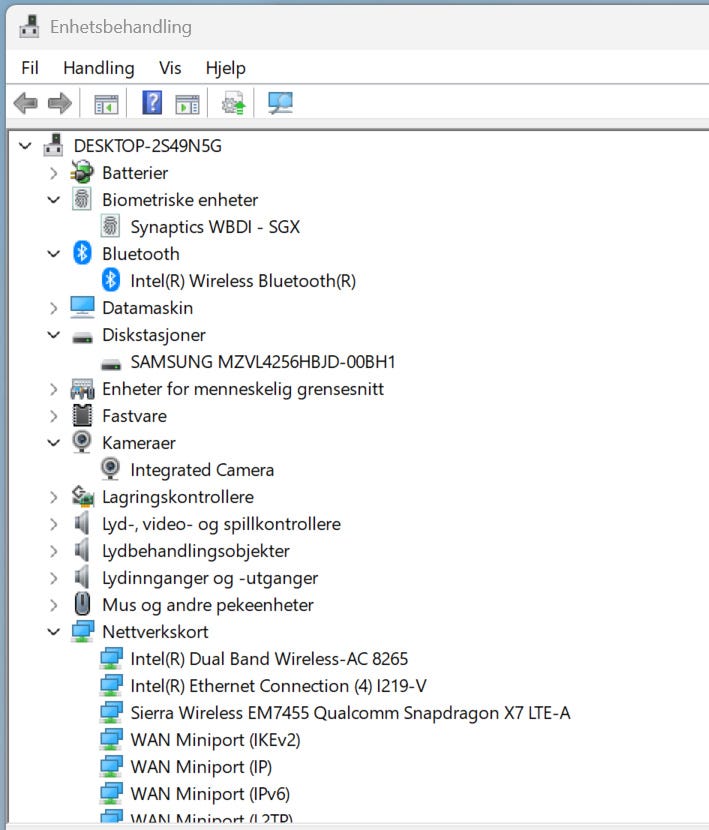Click the Lagringskontrollere icon
The image size is (709, 830).
[x=83, y=496]
